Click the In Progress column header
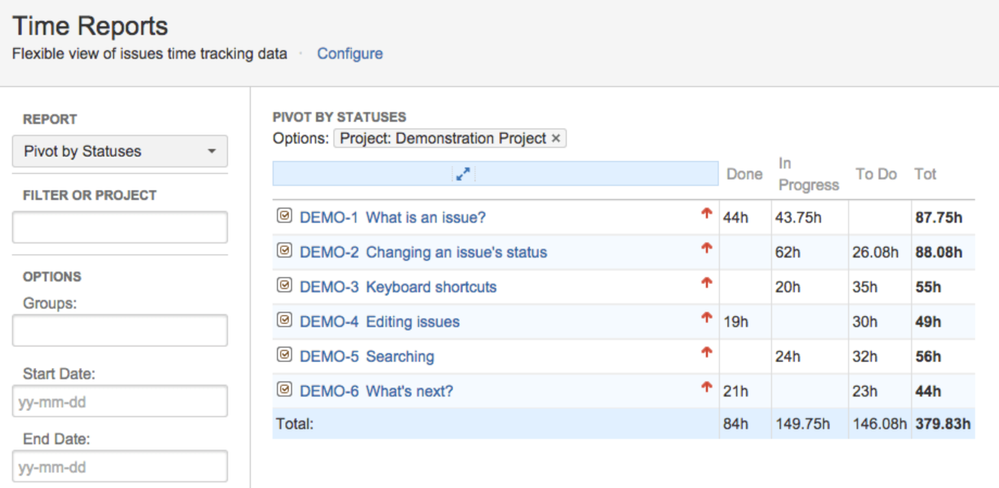Screen dimensions: 999x488 point(808,174)
